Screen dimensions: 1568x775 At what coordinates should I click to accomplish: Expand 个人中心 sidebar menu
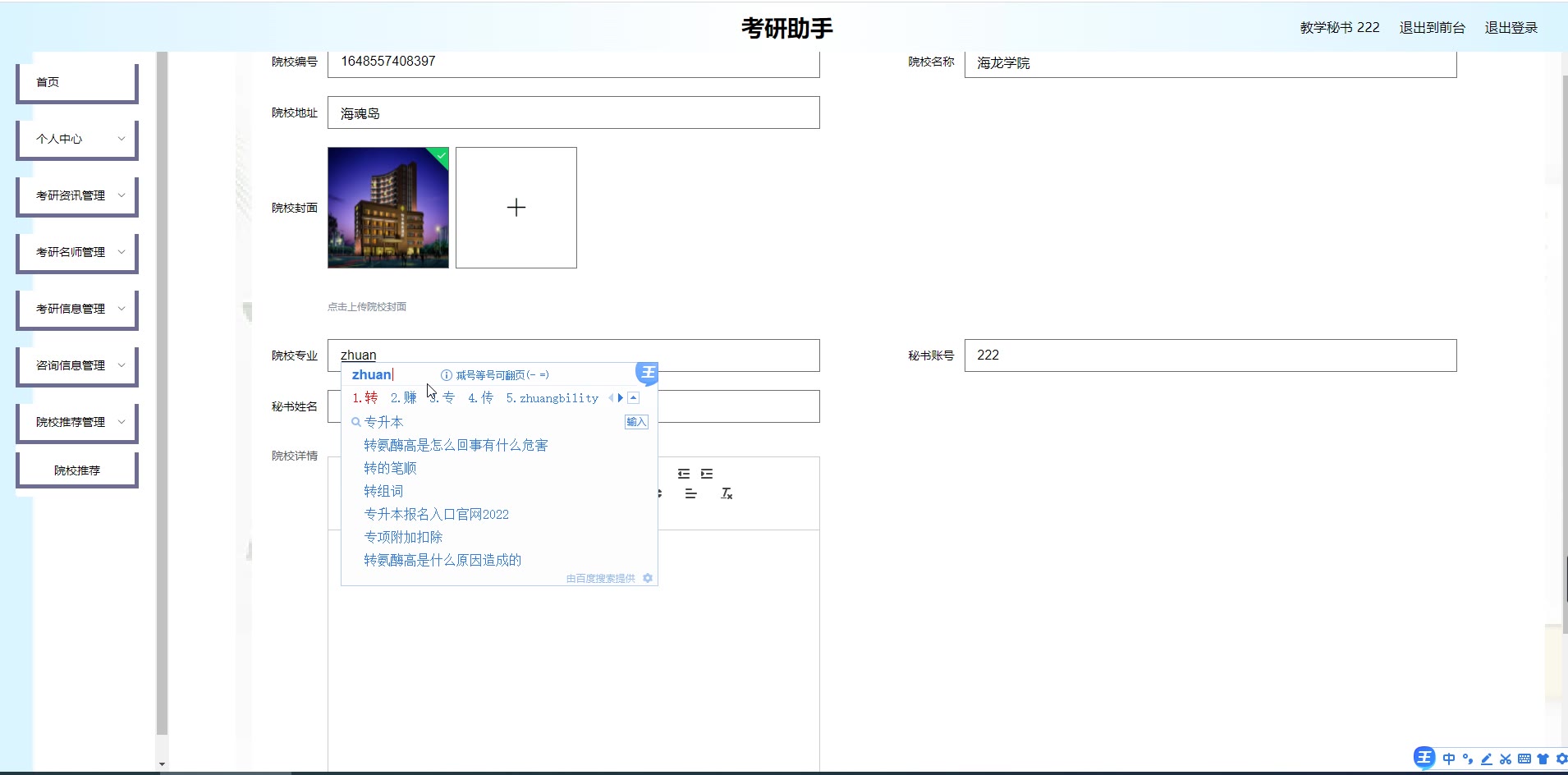coord(76,139)
